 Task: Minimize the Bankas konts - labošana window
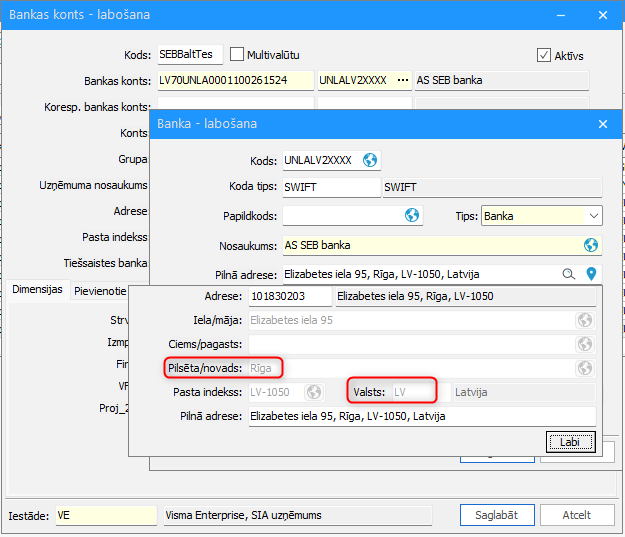561,15
